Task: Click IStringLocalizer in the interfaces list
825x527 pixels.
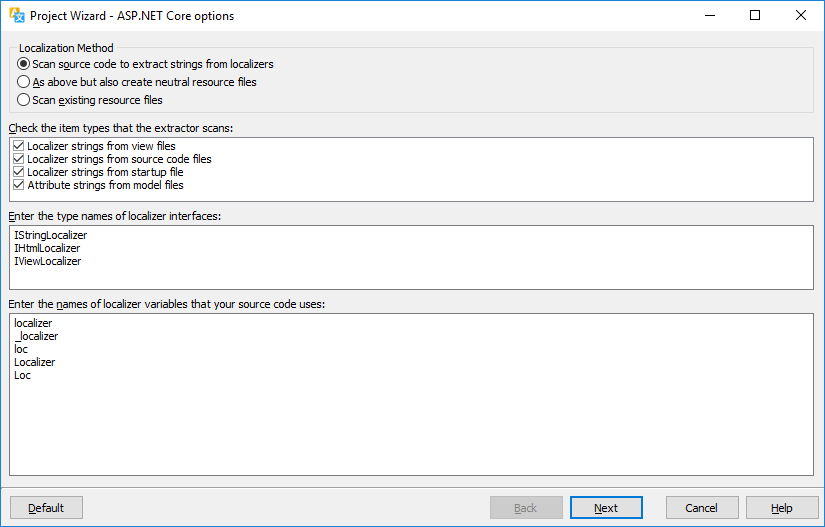Action: click(x=51, y=235)
